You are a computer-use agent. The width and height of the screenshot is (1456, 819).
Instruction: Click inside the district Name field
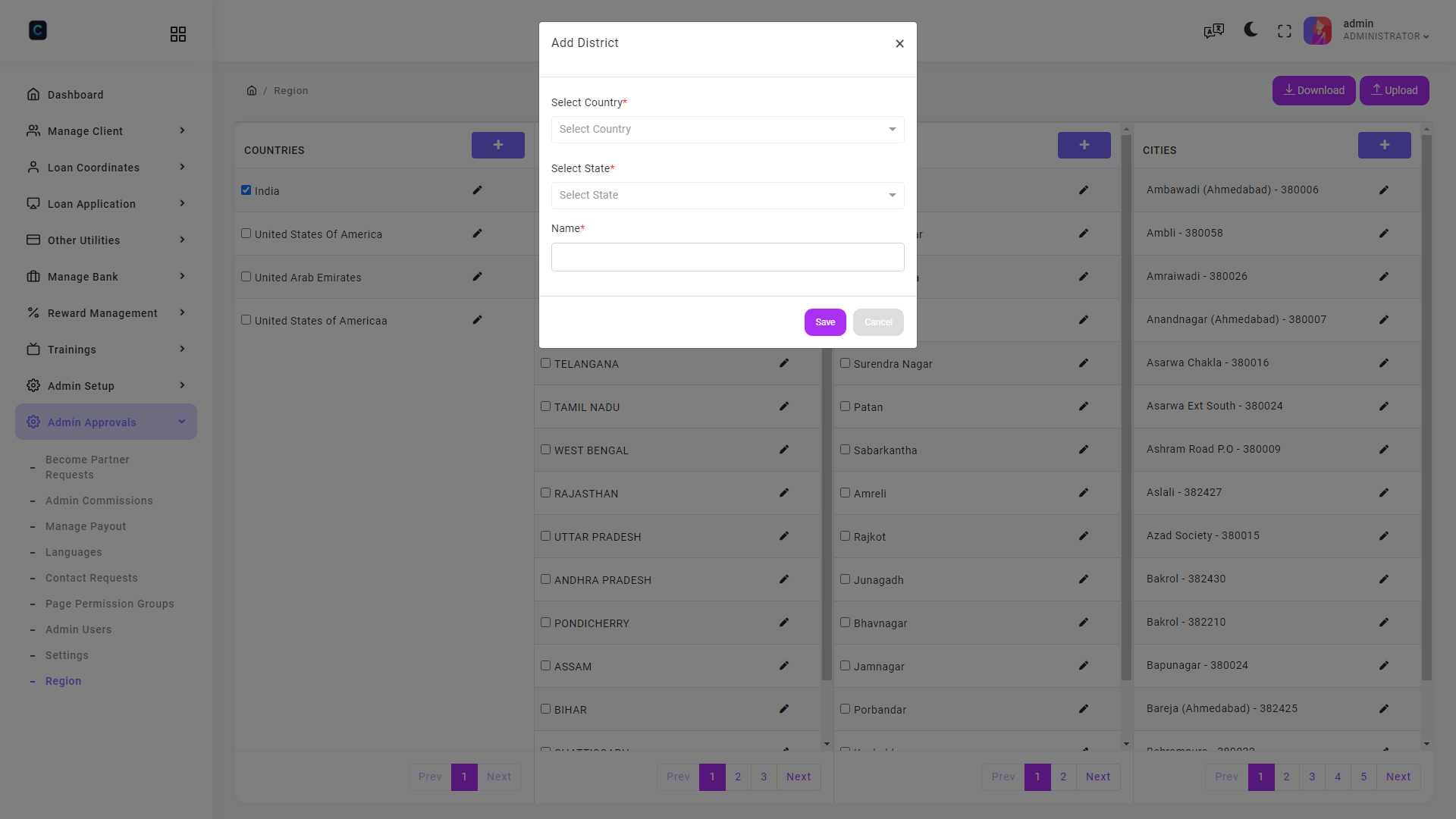pyautogui.click(x=727, y=257)
